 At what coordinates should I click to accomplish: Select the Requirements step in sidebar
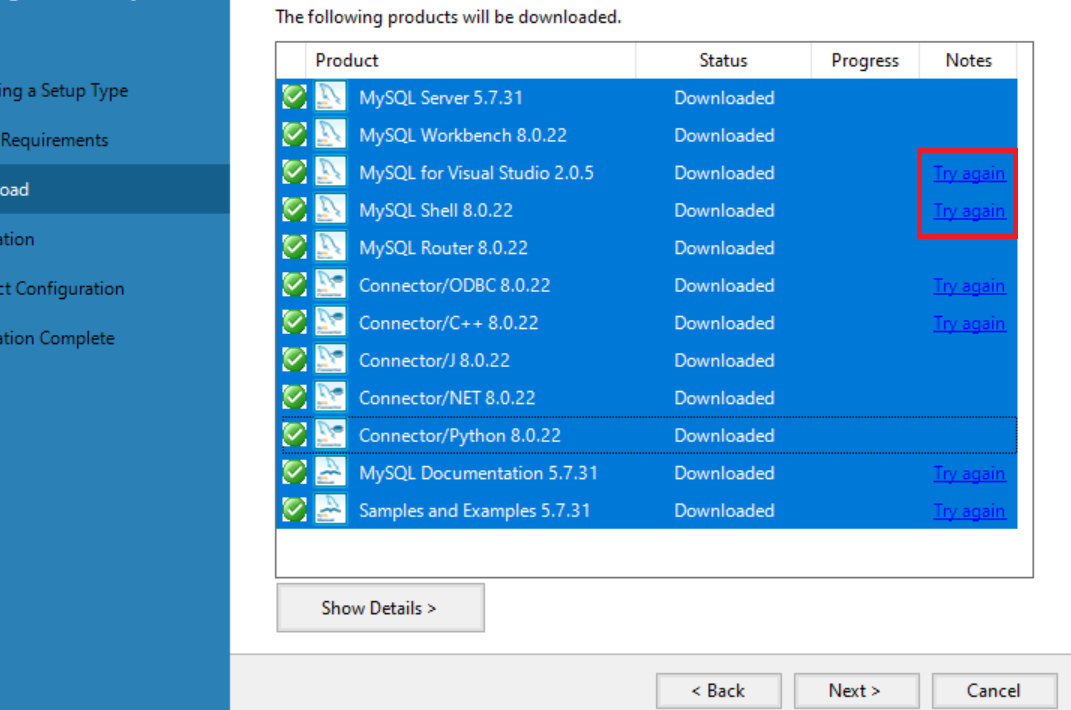point(55,140)
